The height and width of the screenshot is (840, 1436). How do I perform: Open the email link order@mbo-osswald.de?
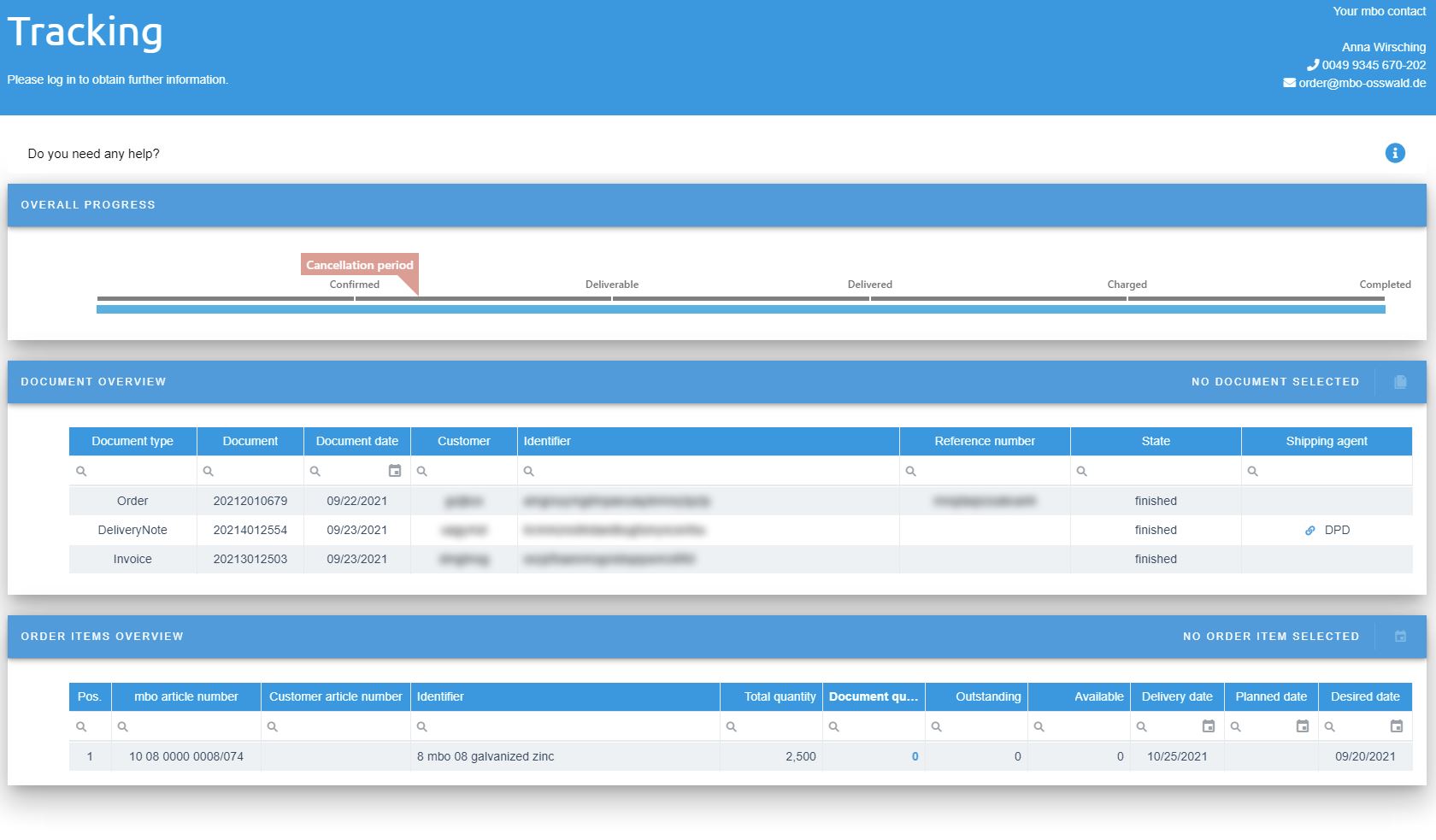click(x=1362, y=82)
